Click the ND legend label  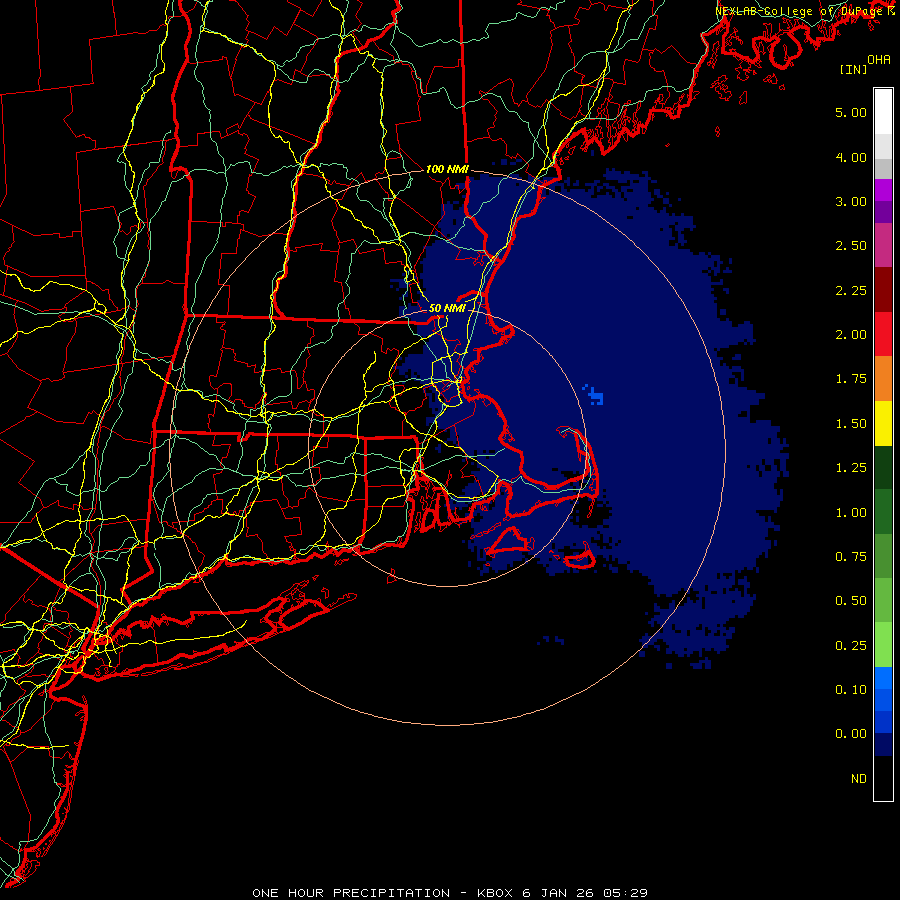859,779
